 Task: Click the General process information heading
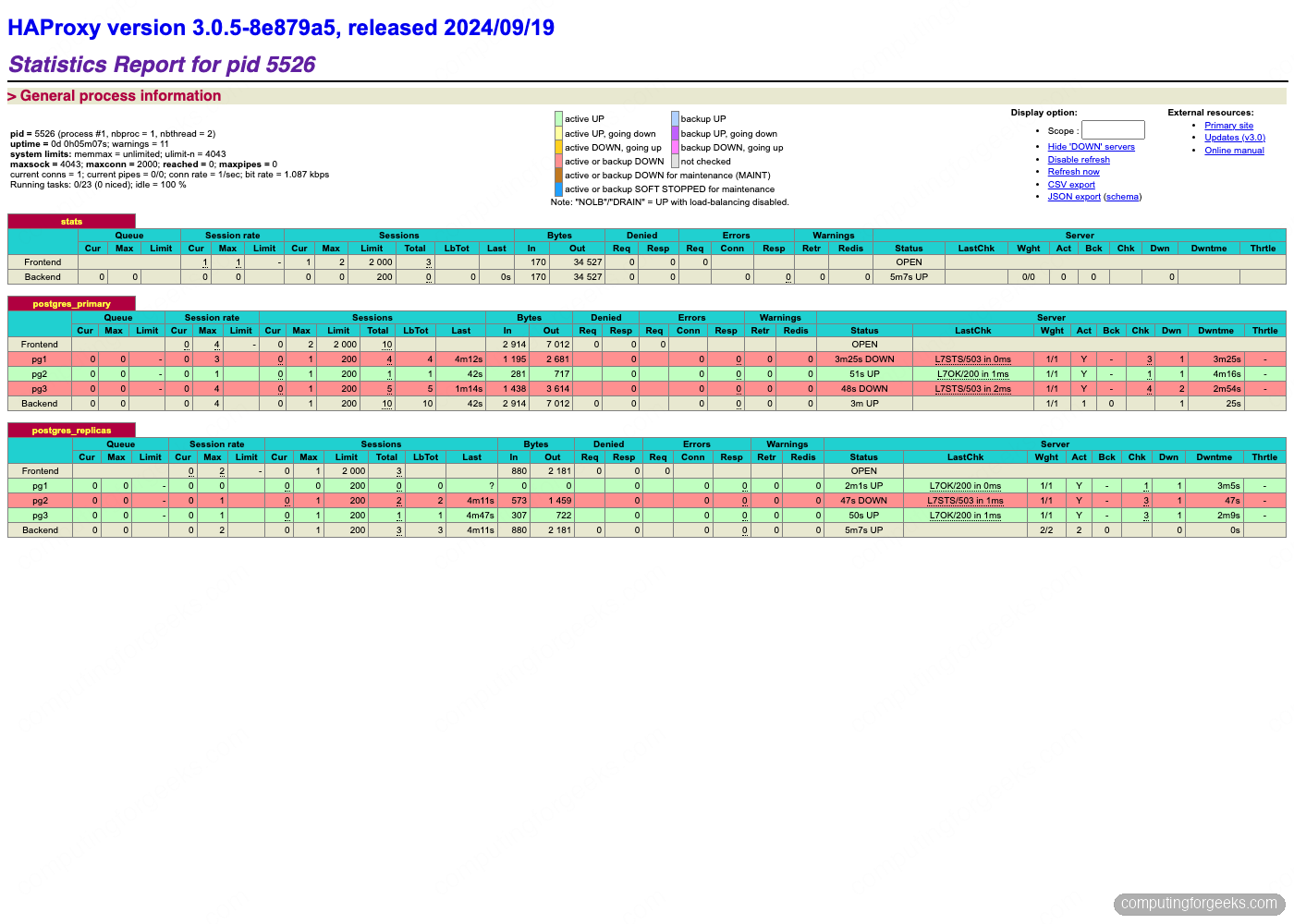[115, 96]
